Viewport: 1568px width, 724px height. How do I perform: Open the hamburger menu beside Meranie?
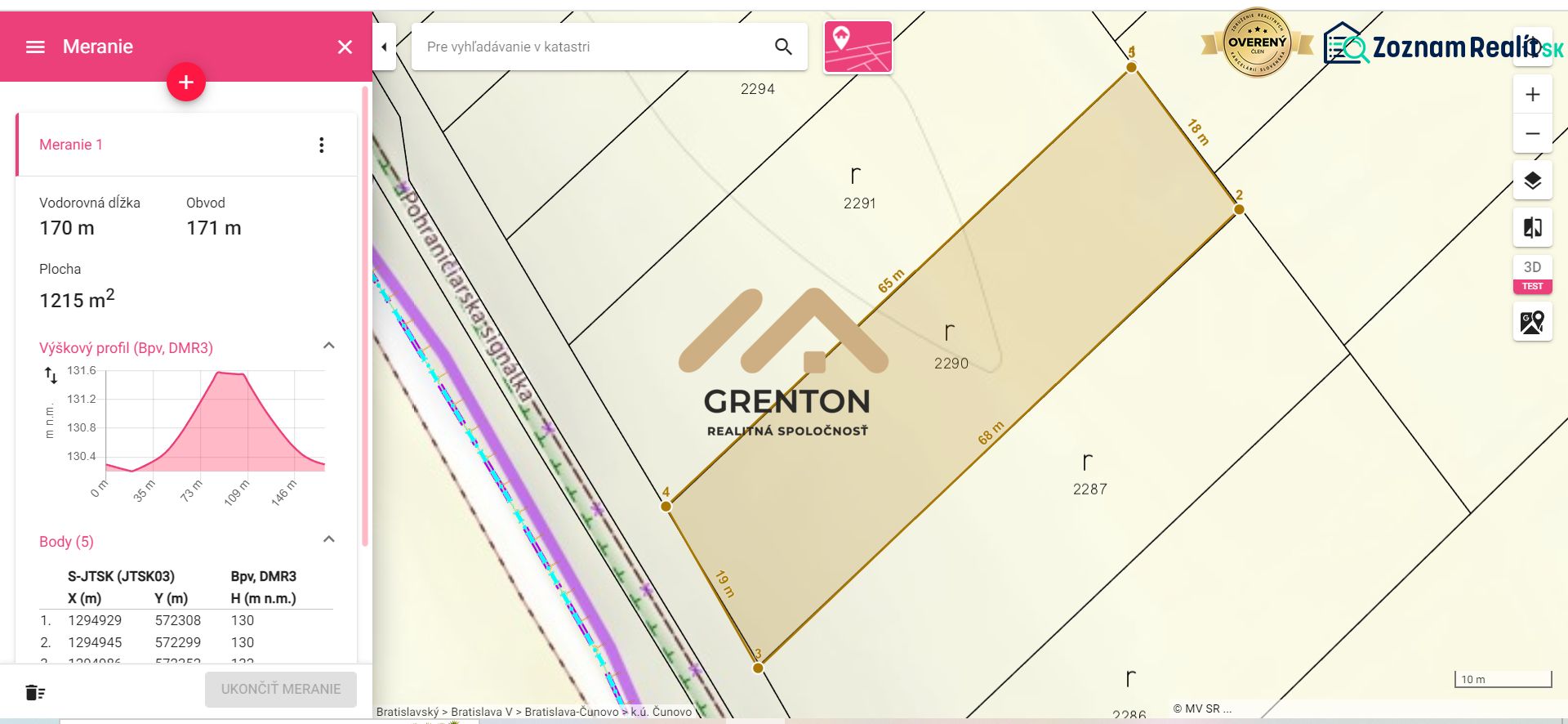[35, 47]
